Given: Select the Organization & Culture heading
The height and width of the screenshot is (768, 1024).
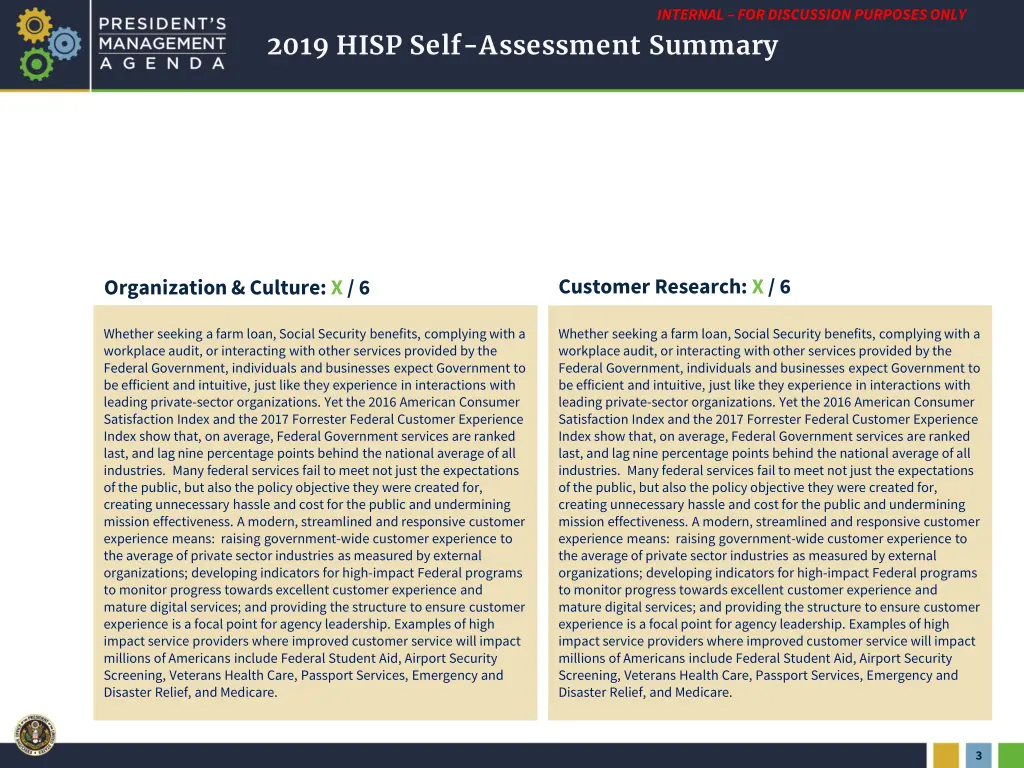Looking at the screenshot, I should [x=236, y=287].
